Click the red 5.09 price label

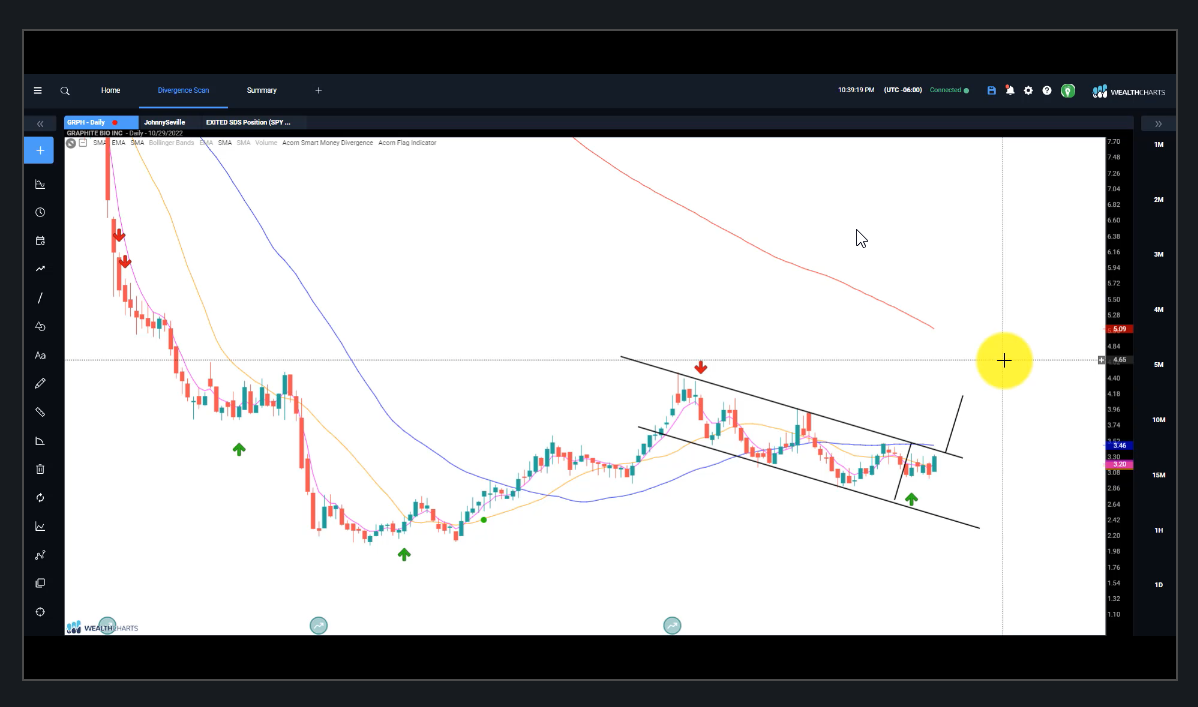coord(1119,329)
